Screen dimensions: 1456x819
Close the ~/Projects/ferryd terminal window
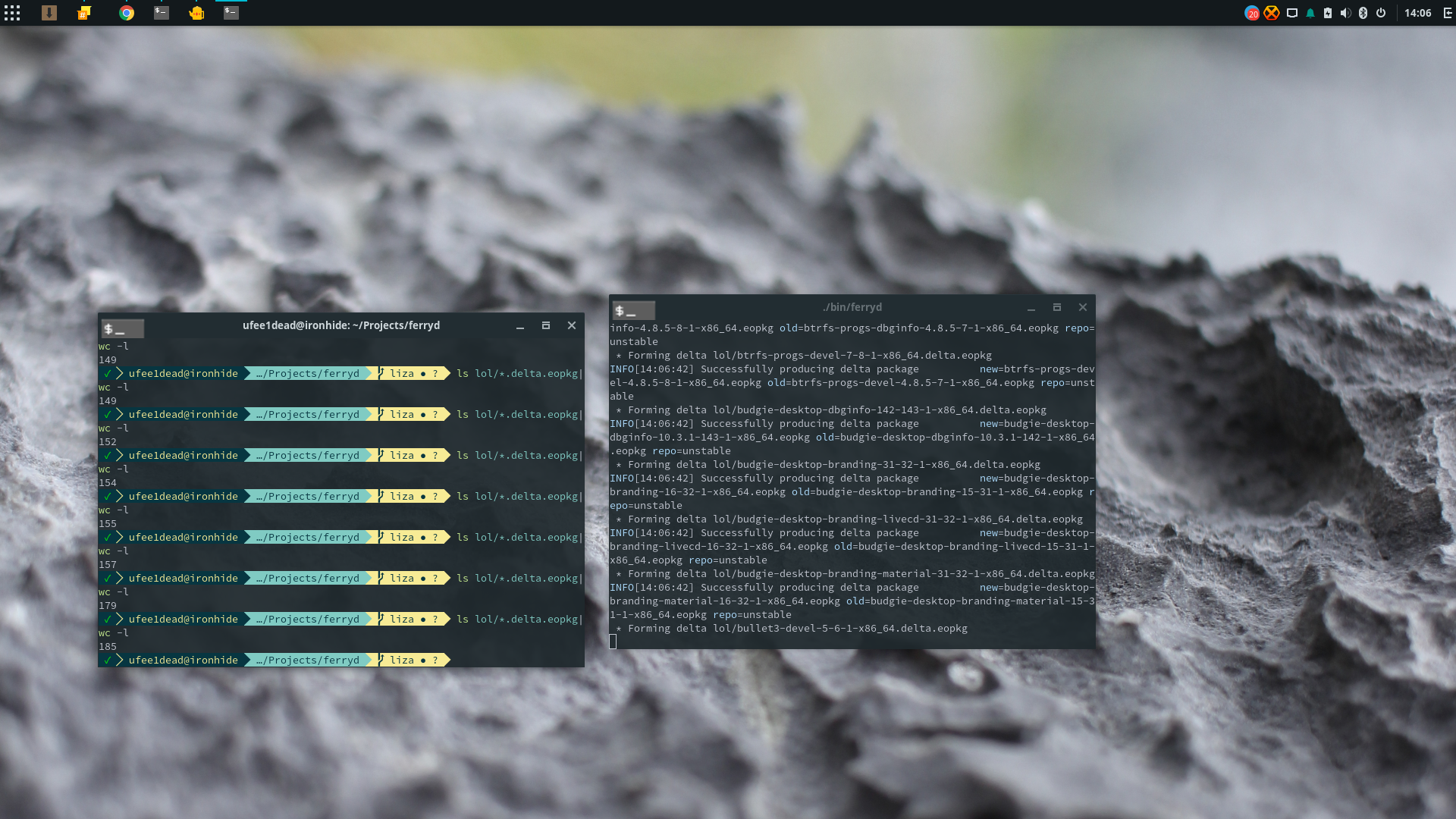click(572, 325)
